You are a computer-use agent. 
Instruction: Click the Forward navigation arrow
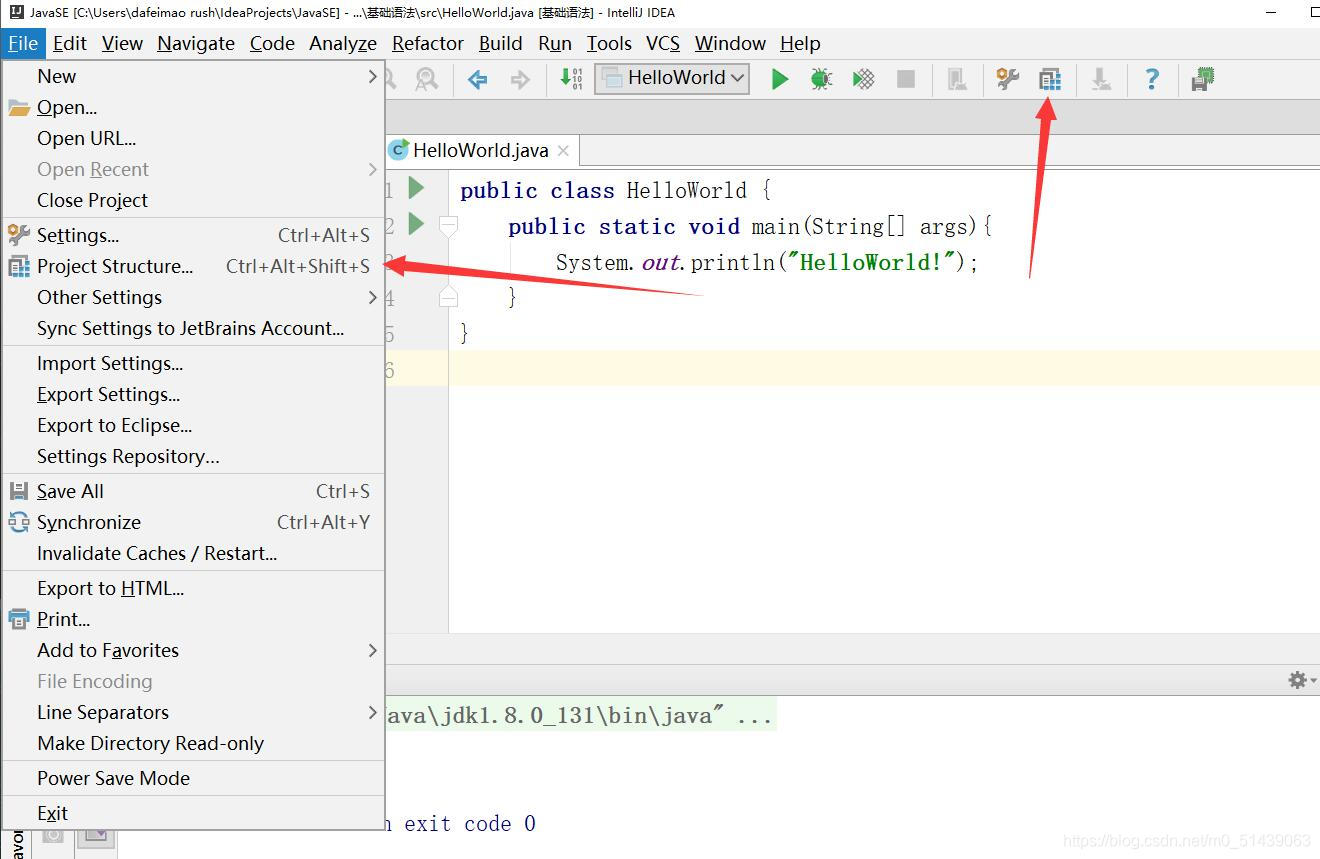point(520,79)
